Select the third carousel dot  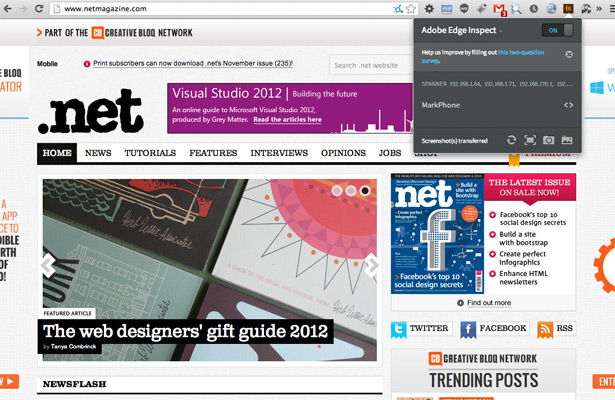[x=365, y=191]
